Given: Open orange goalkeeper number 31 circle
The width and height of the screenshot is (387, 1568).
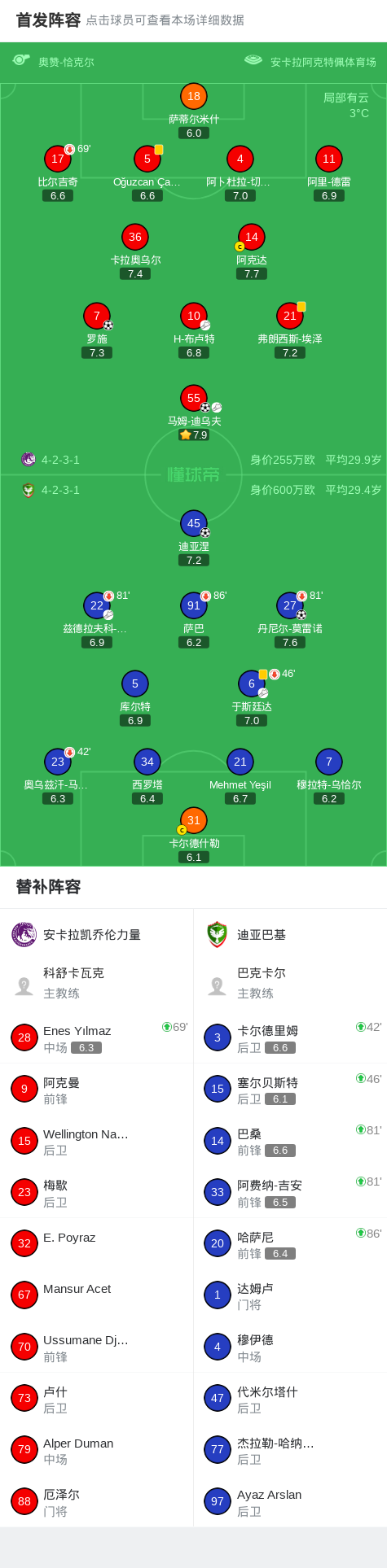Looking at the screenshot, I should point(194,820).
